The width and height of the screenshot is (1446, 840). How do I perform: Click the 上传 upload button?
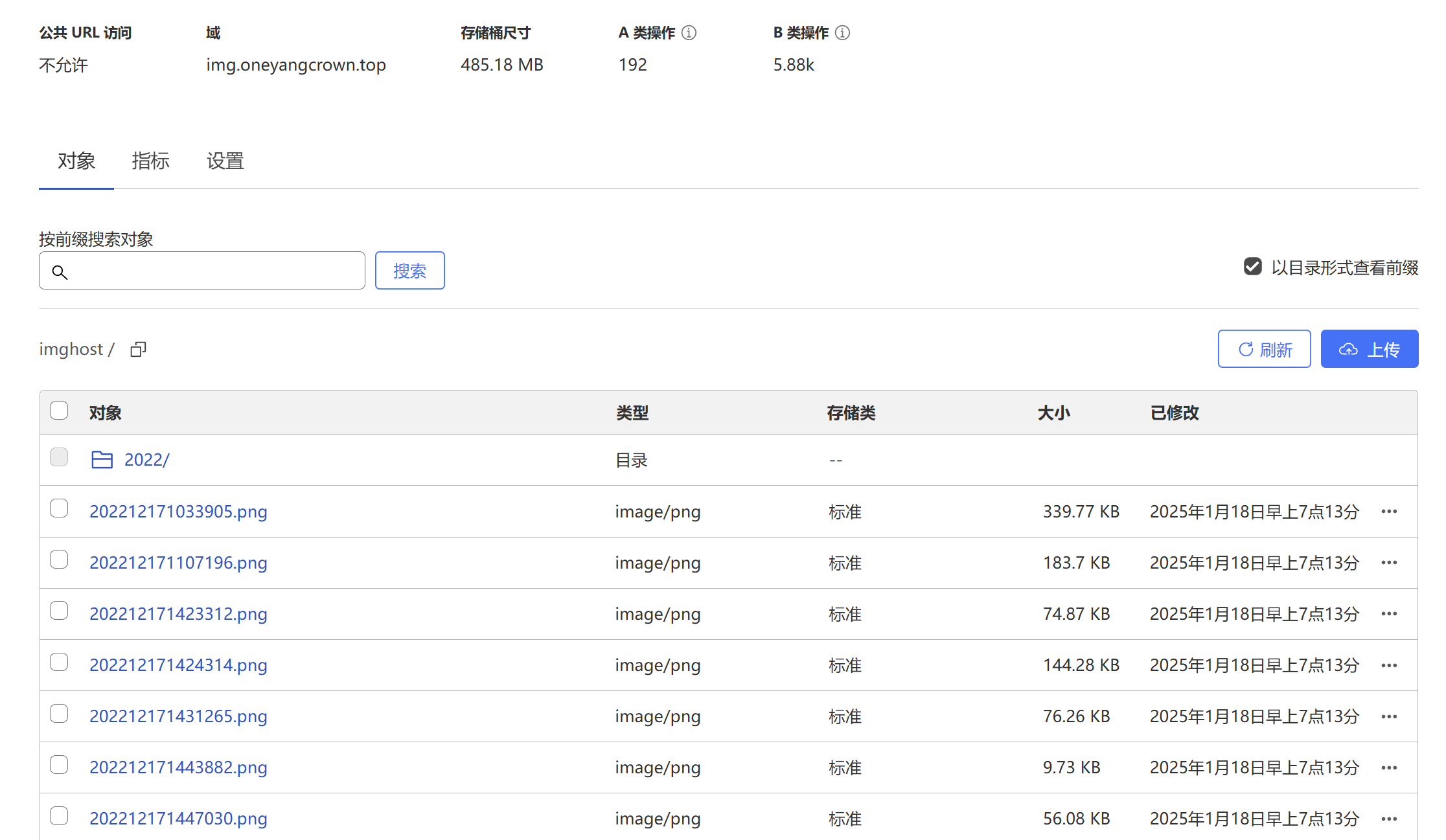coord(1369,349)
